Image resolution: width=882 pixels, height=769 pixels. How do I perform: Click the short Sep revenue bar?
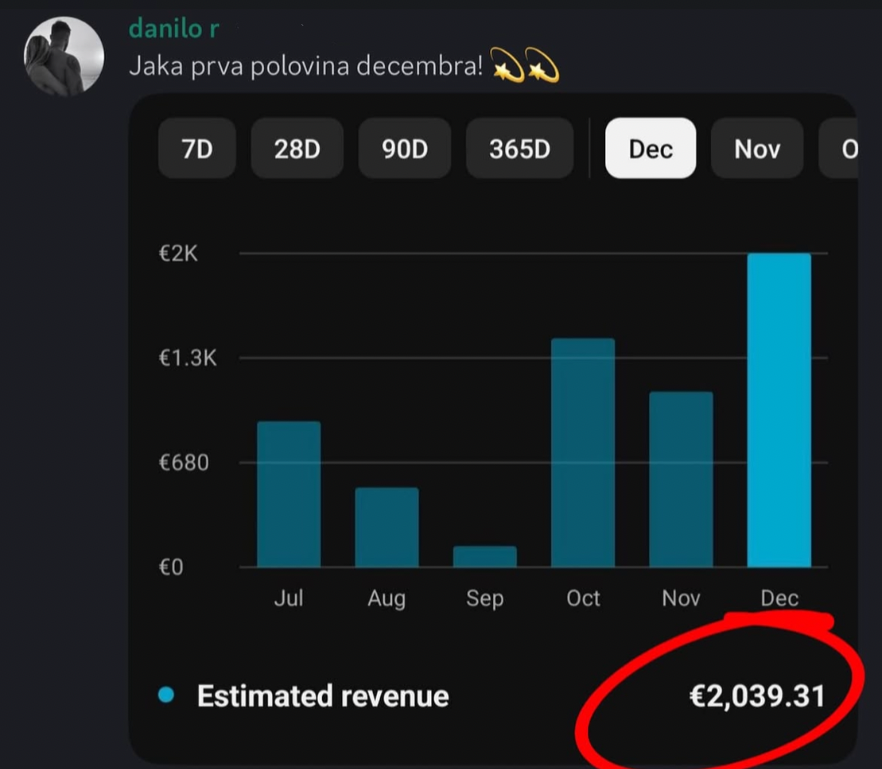[484, 557]
